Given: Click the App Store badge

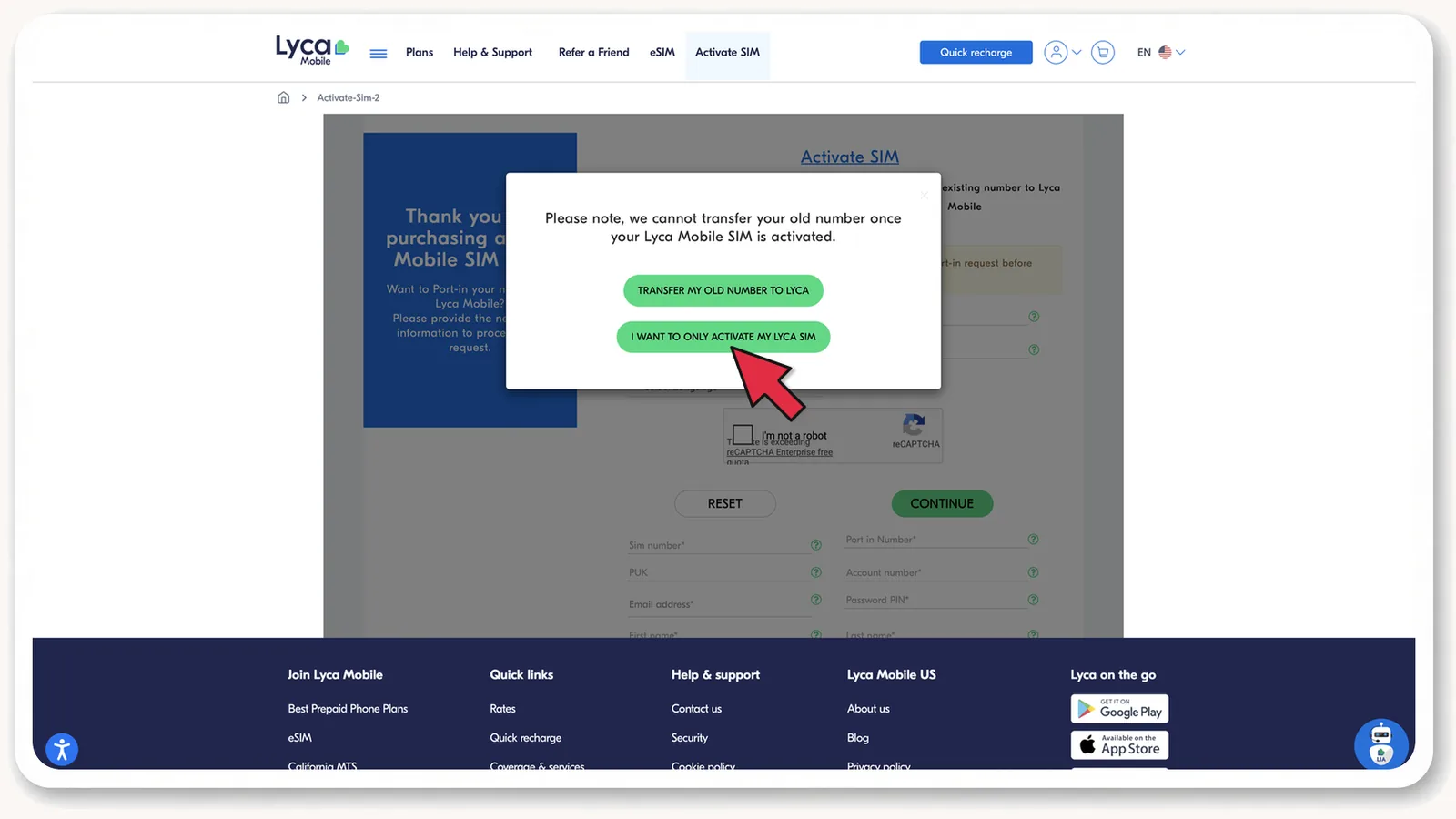Looking at the screenshot, I should point(1119,745).
